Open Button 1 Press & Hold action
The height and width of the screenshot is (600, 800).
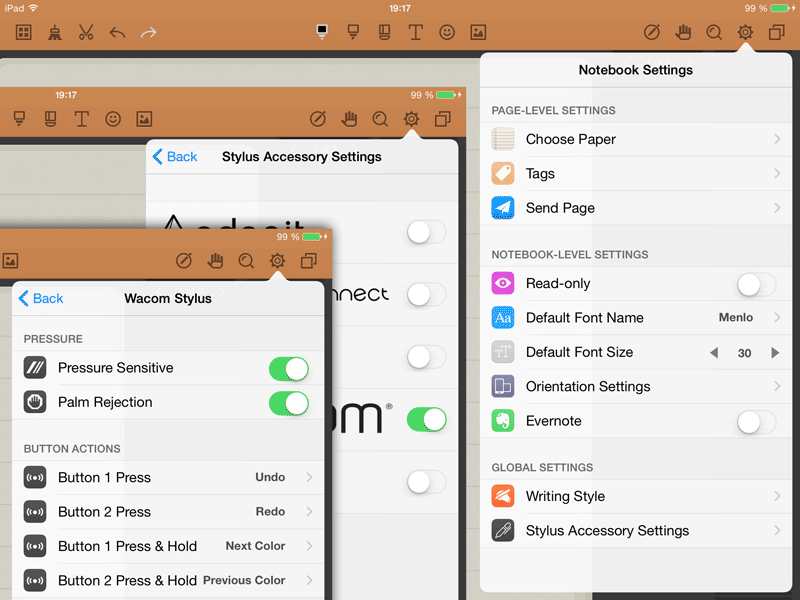coord(168,546)
